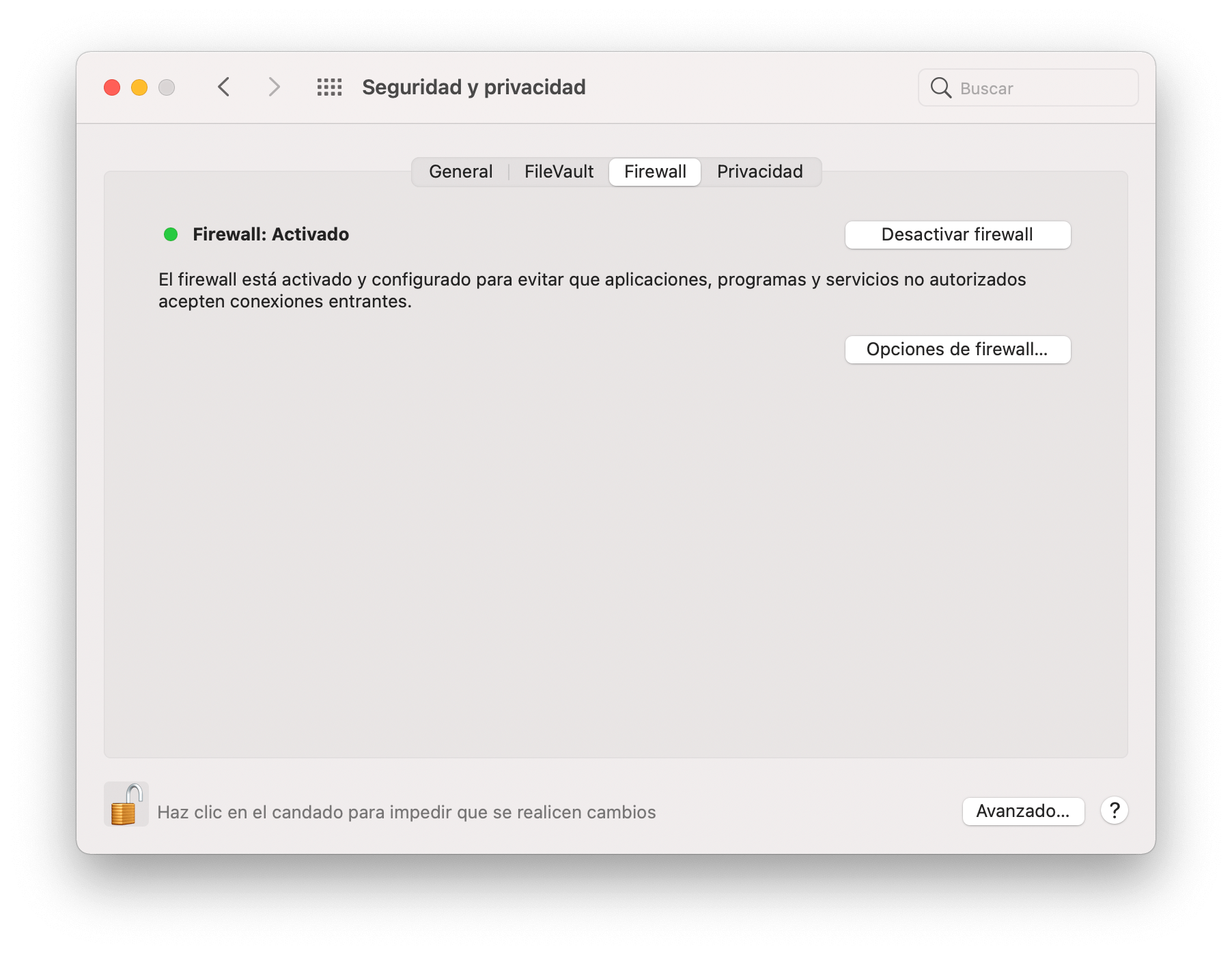The image size is (1232, 955).
Task: Open the show all preferences grid icon
Action: tap(328, 87)
